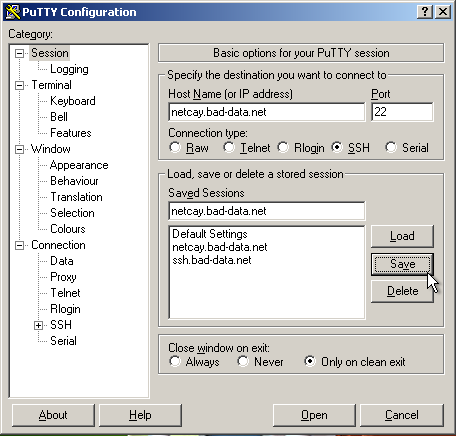Collapse the Window tree node
The width and height of the screenshot is (456, 436).
click(x=20, y=149)
